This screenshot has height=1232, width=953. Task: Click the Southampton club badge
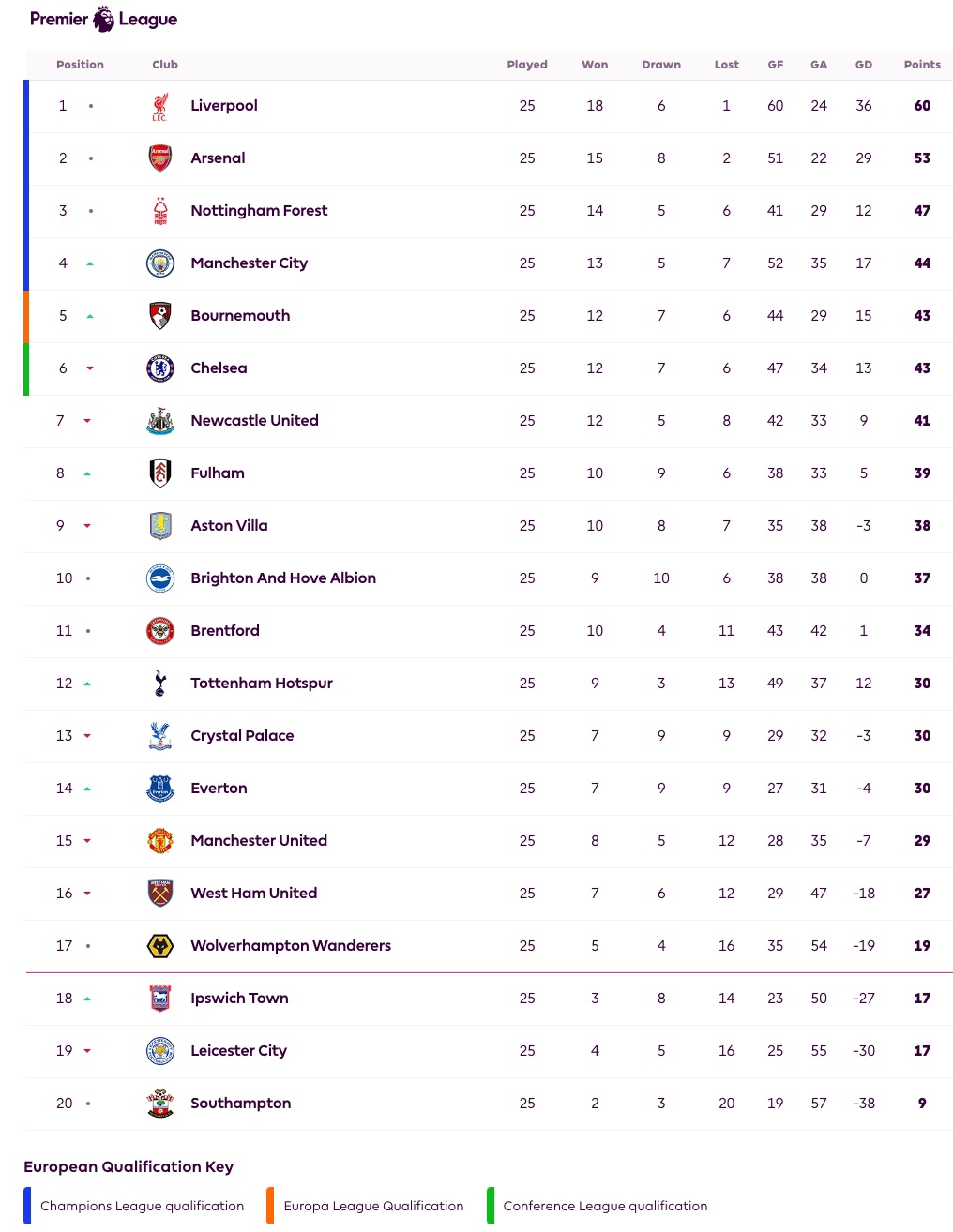coord(160,1104)
